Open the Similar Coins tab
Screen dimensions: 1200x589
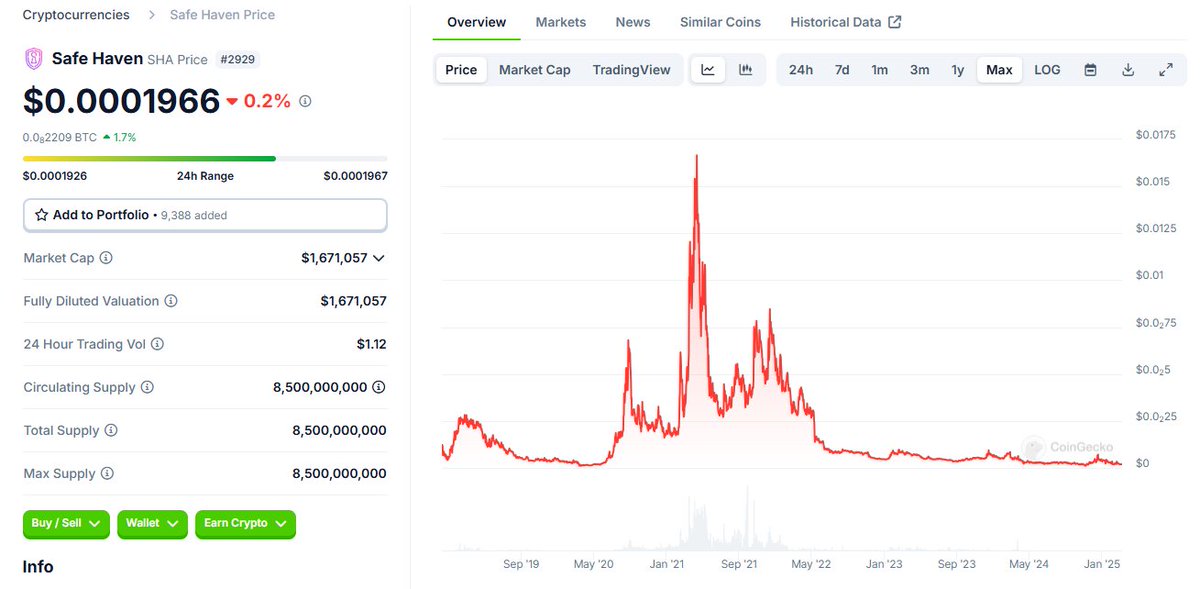click(x=720, y=22)
